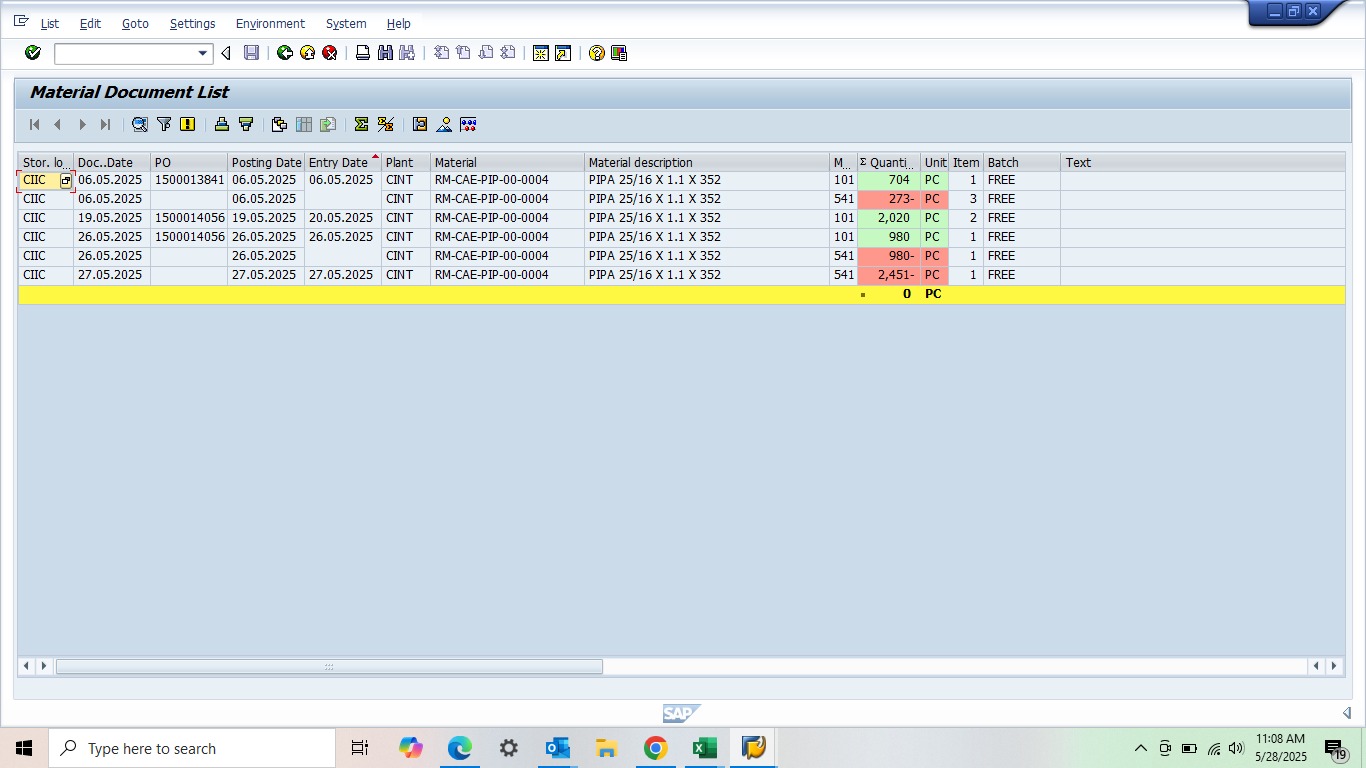Open Excel from the Windows taskbar
This screenshot has width=1366, height=768.
pos(704,748)
